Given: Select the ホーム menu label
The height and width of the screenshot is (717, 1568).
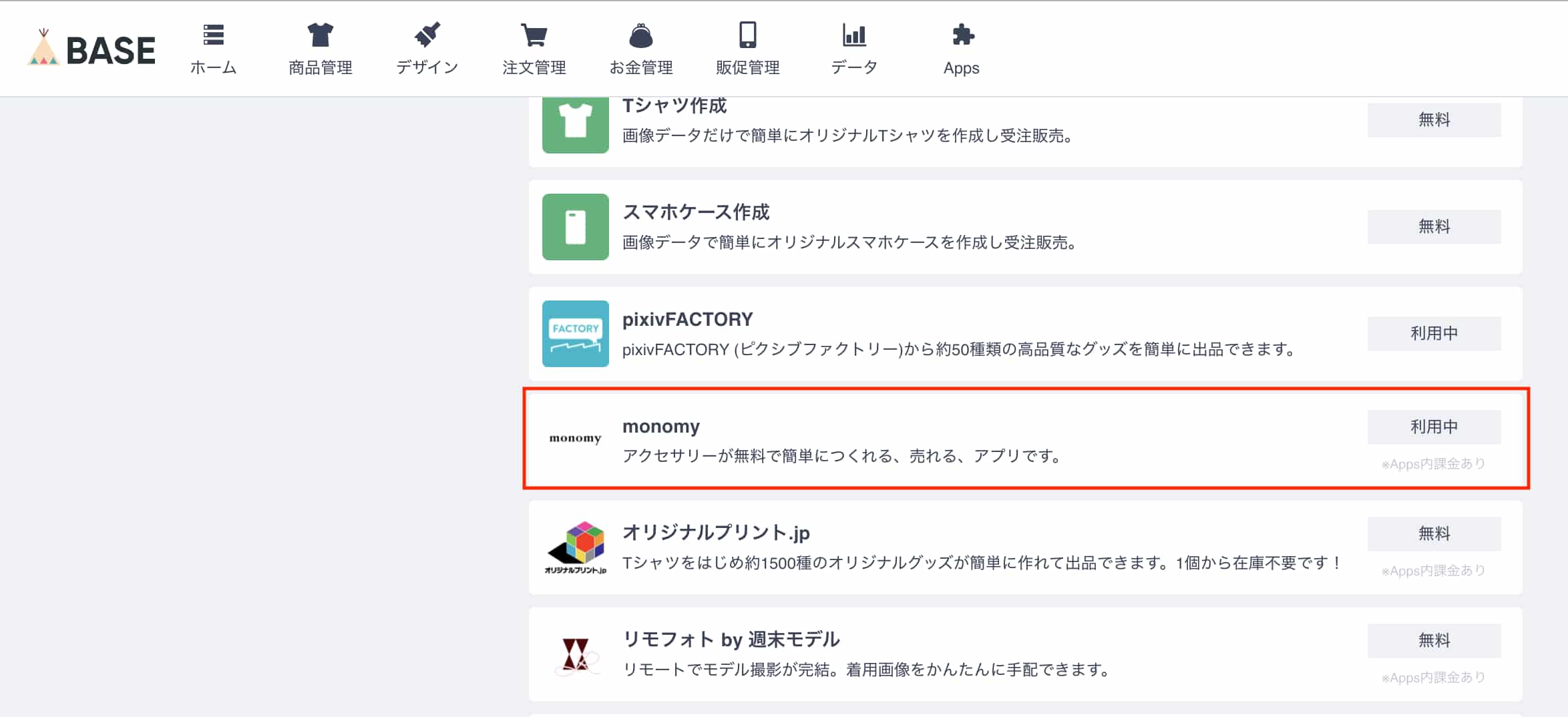Looking at the screenshot, I should pos(214,67).
